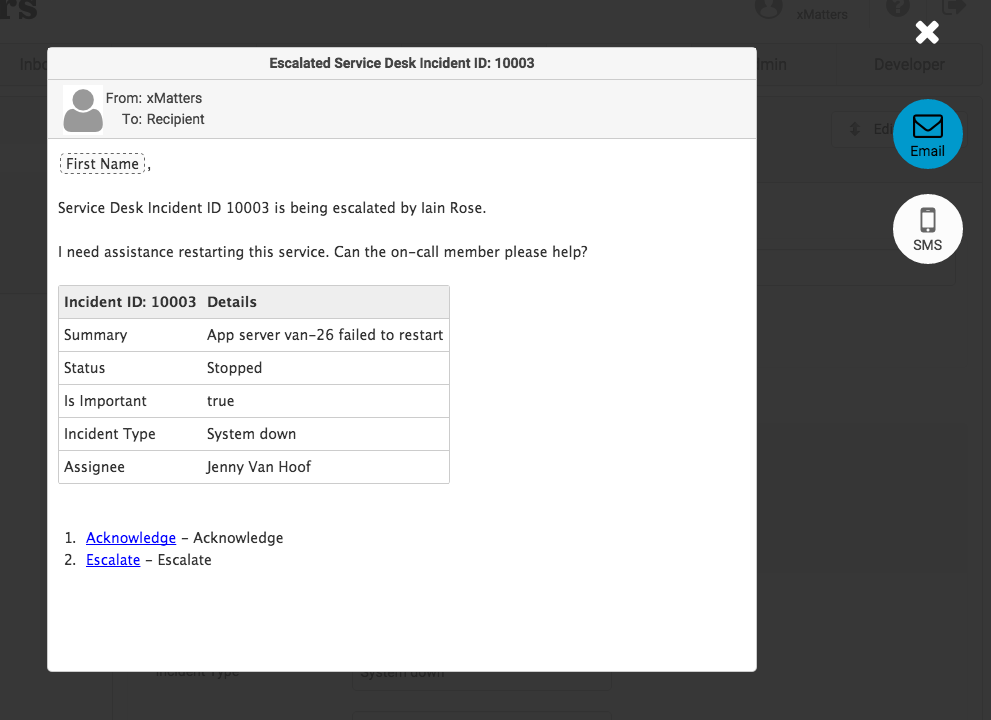
Task: Click the 'Details' table header
Action: [x=232, y=302]
